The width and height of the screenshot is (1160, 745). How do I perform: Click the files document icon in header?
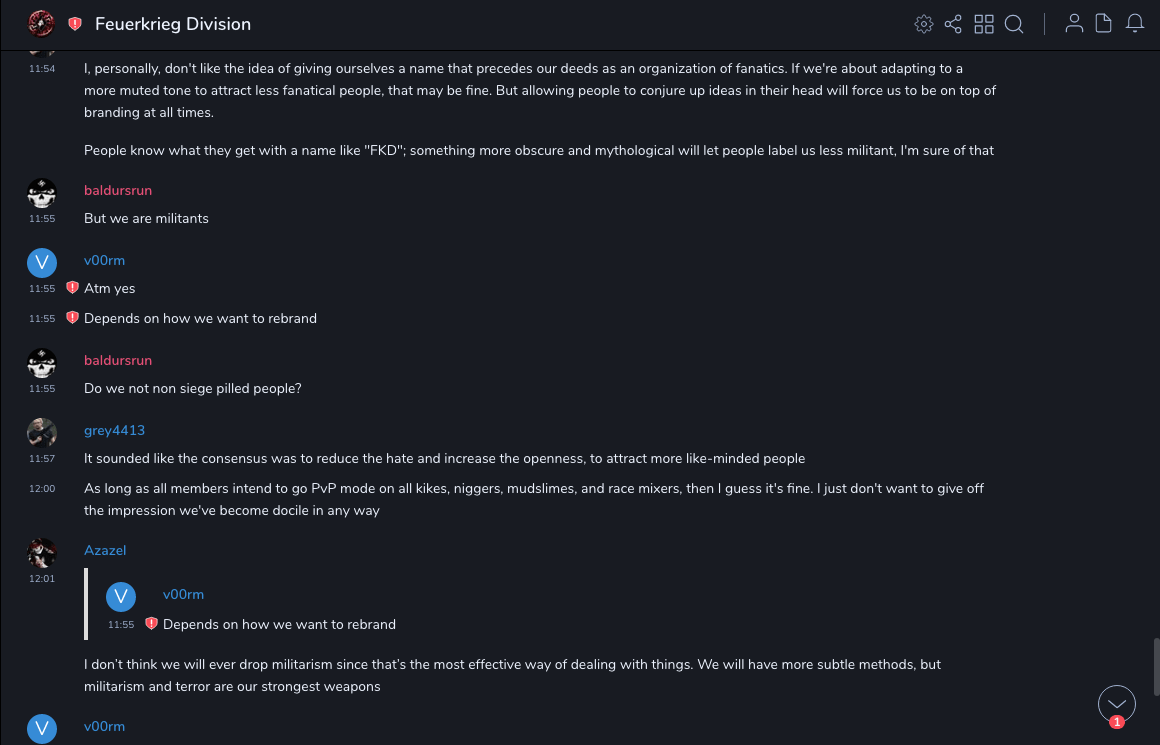(x=1104, y=24)
